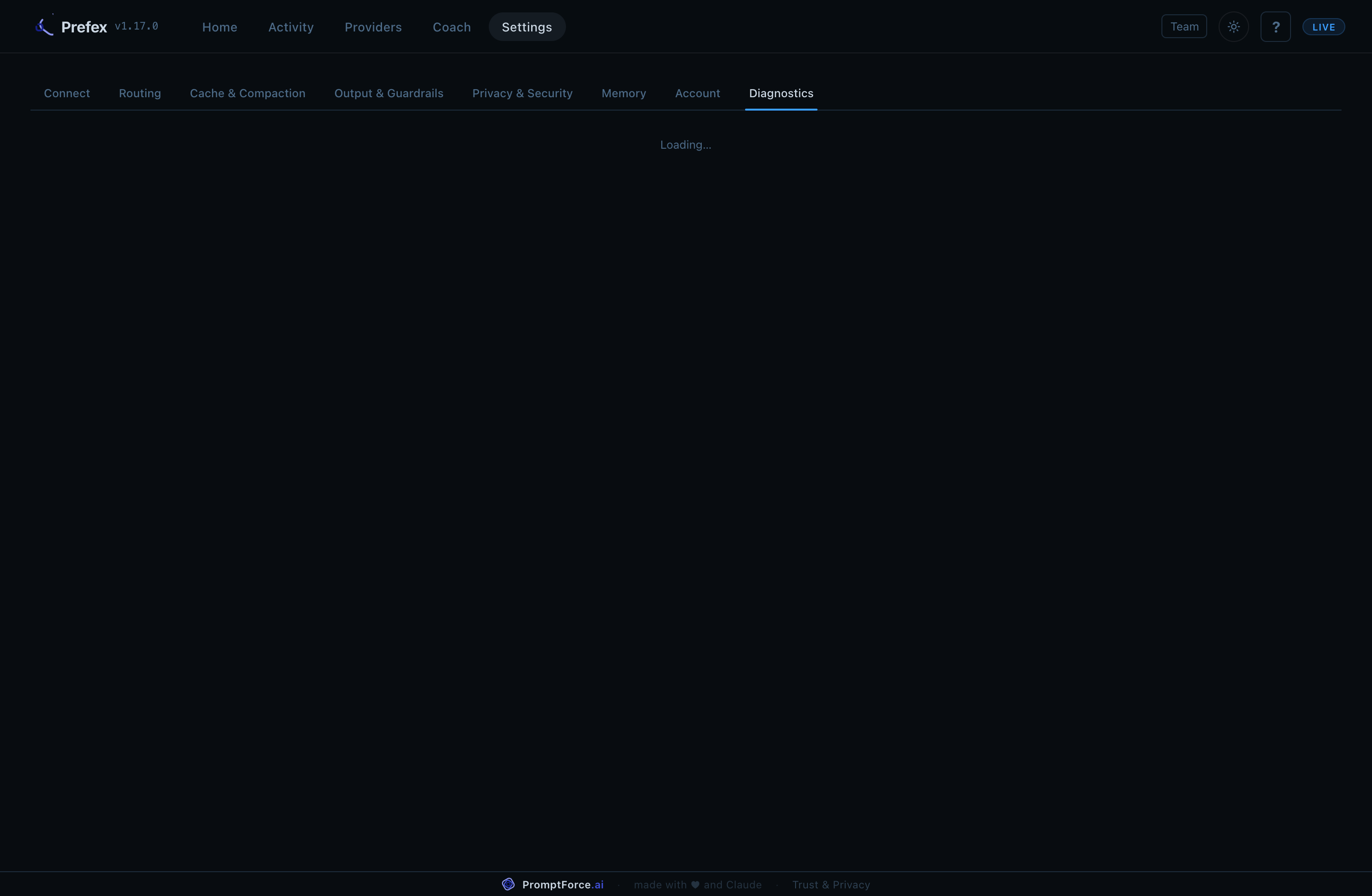Image resolution: width=1372 pixels, height=896 pixels.
Task: Navigate to Providers
Action: pyautogui.click(x=373, y=27)
